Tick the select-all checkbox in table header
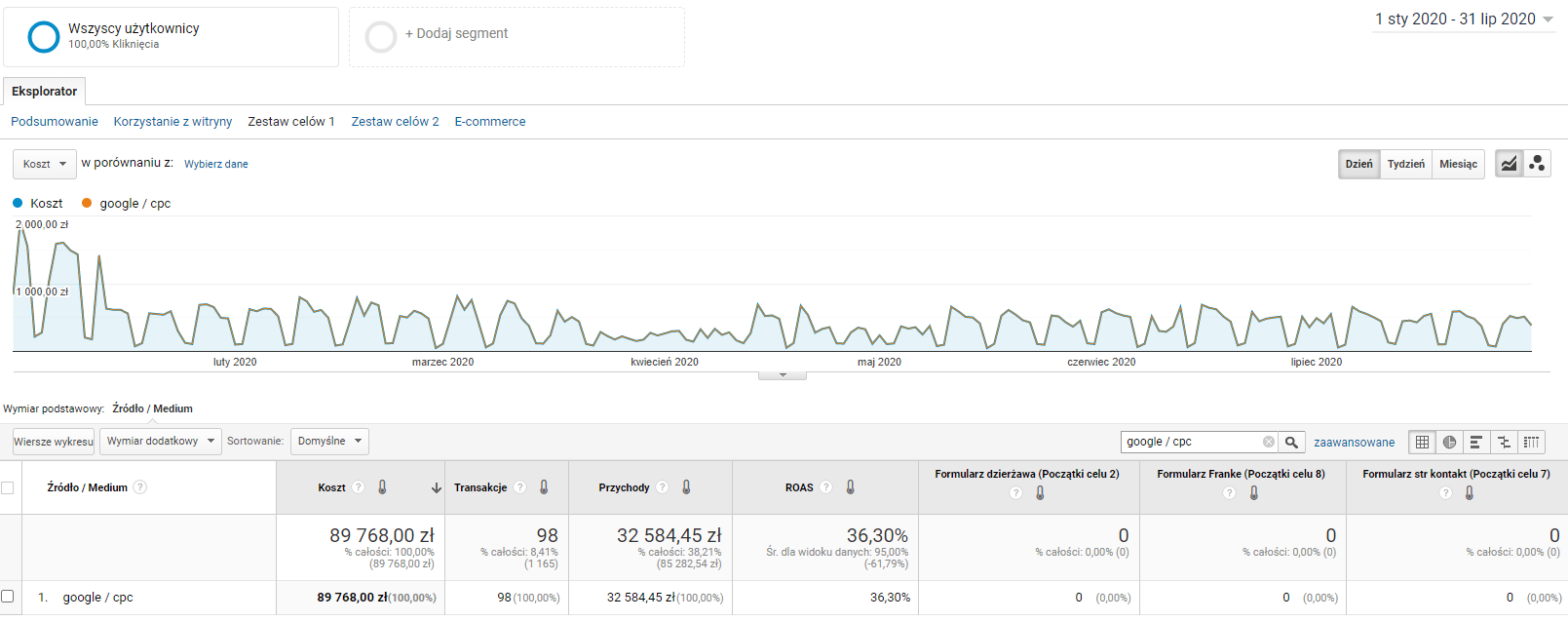 click(x=8, y=487)
